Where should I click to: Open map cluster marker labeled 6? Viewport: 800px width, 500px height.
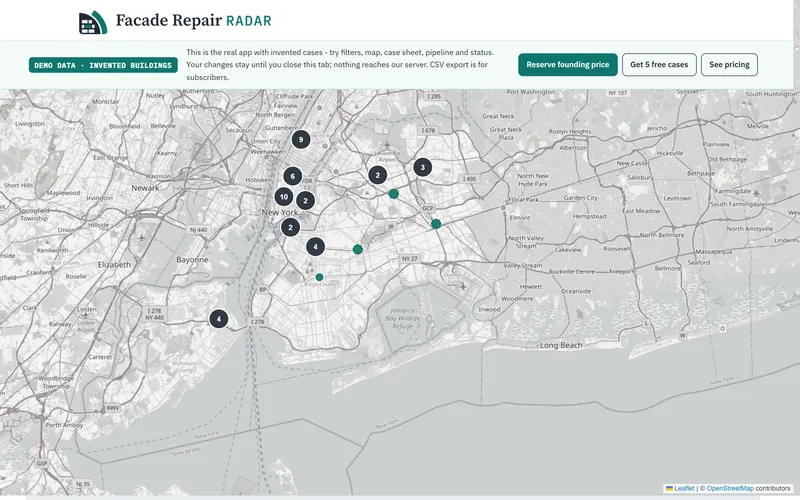pyautogui.click(x=293, y=176)
